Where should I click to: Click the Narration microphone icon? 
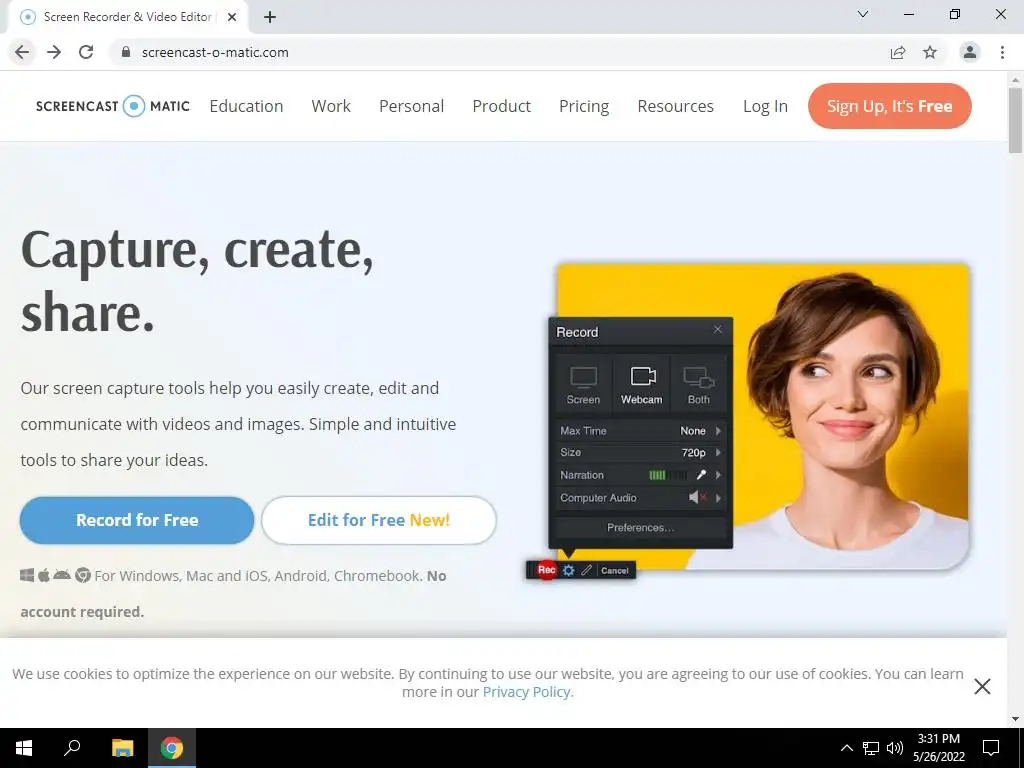point(701,475)
